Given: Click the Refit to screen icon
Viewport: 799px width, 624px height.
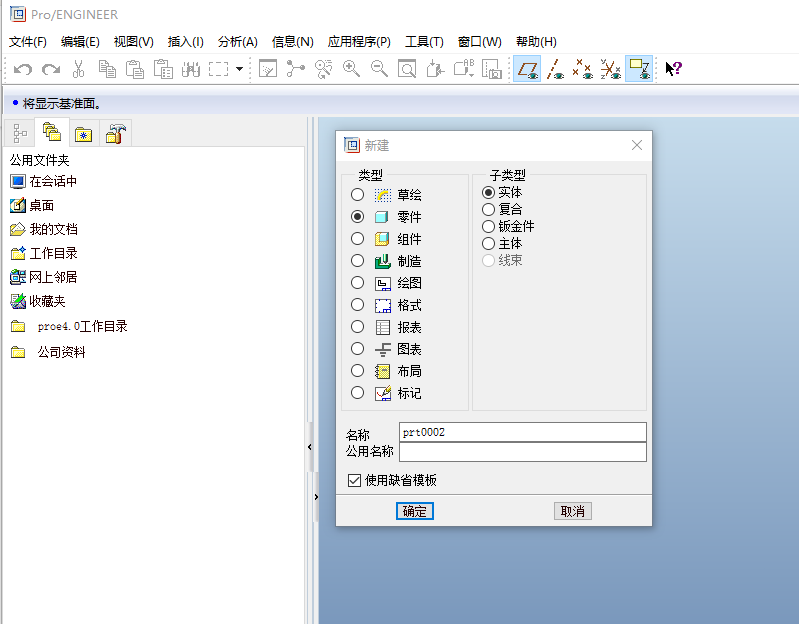Looking at the screenshot, I should click(407, 69).
